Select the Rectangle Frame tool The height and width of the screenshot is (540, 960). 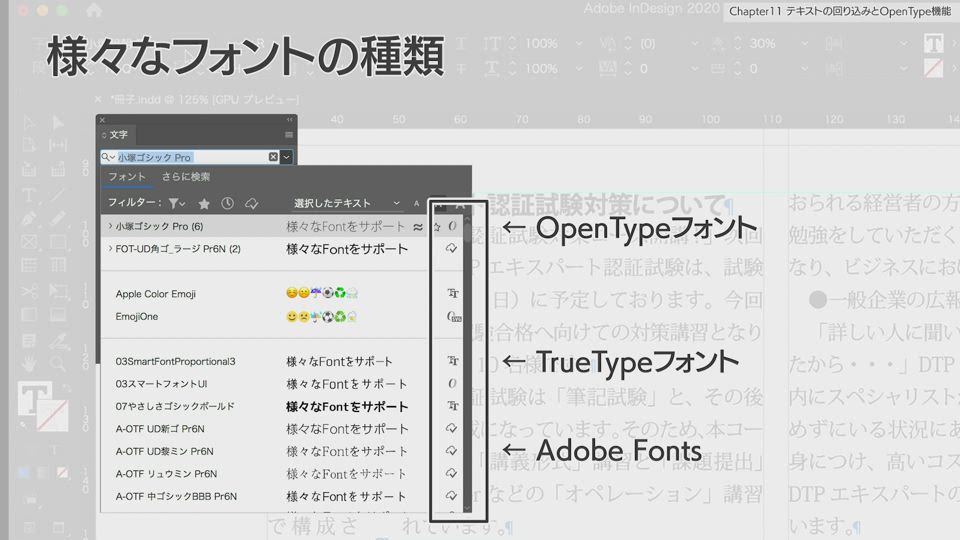coord(29,242)
